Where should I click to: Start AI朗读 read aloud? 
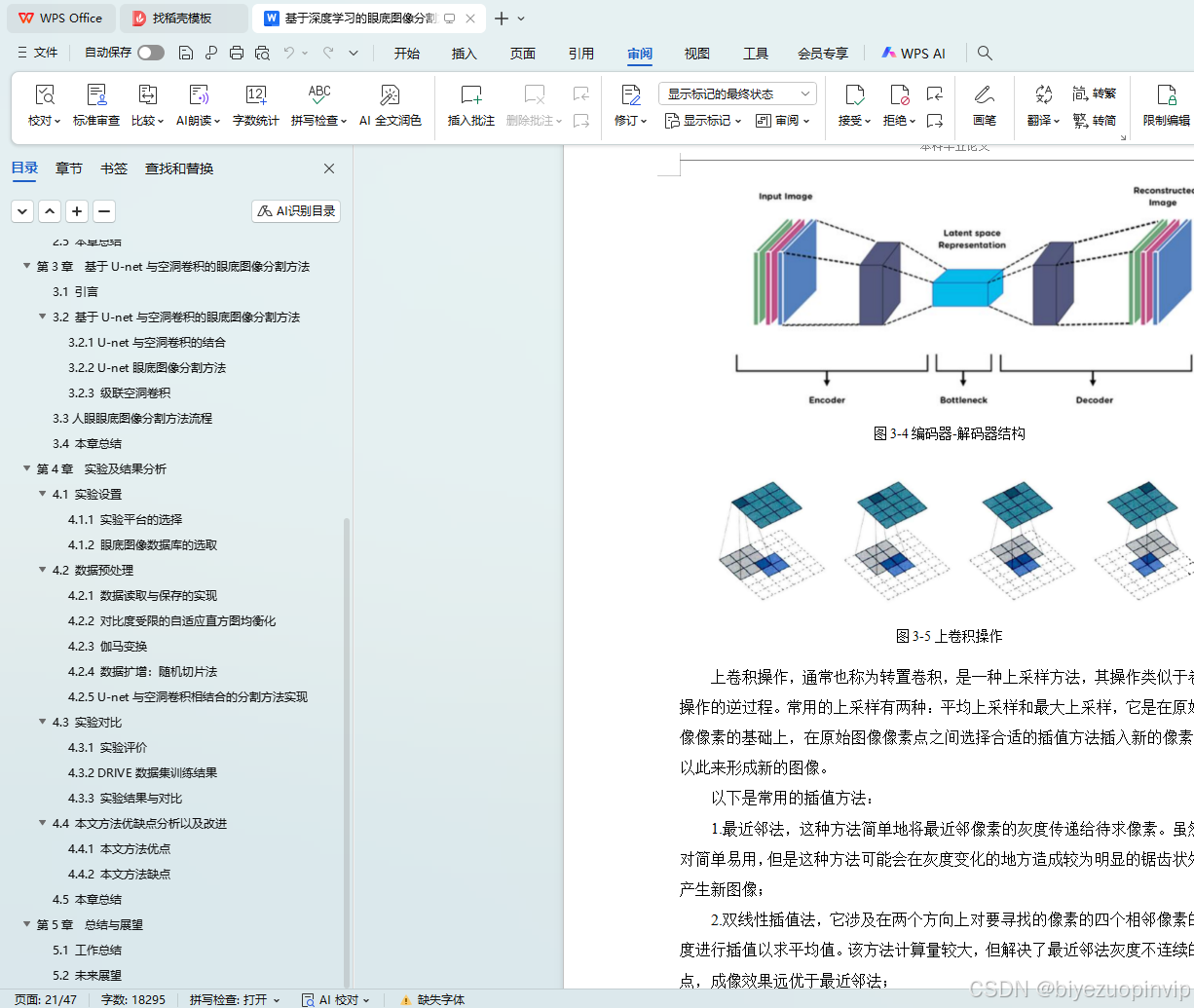[x=200, y=105]
